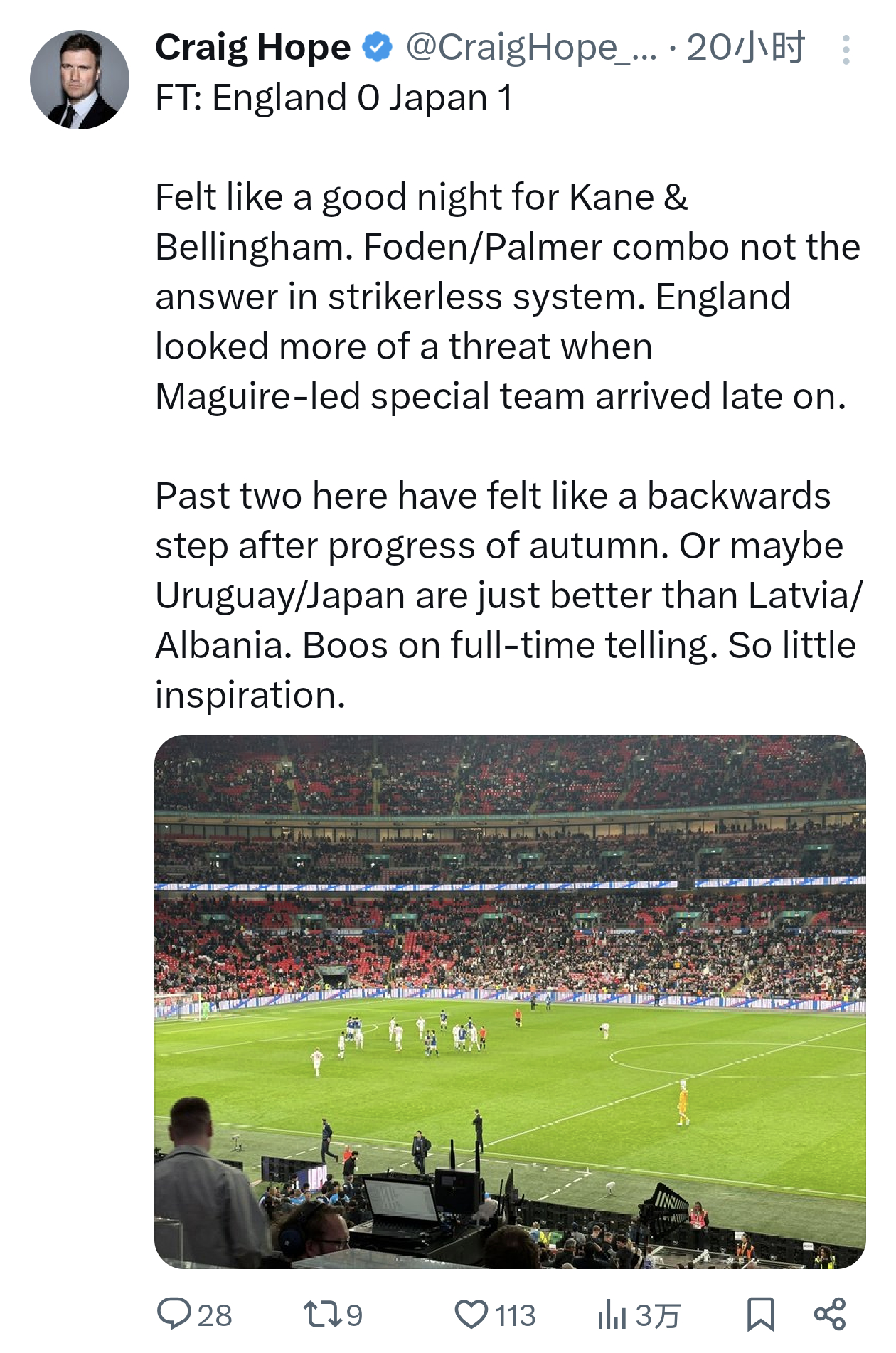This screenshot has width=896, height=1353.
Task: Open the reply speech bubble icon
Action: (x=174, y=1313)
